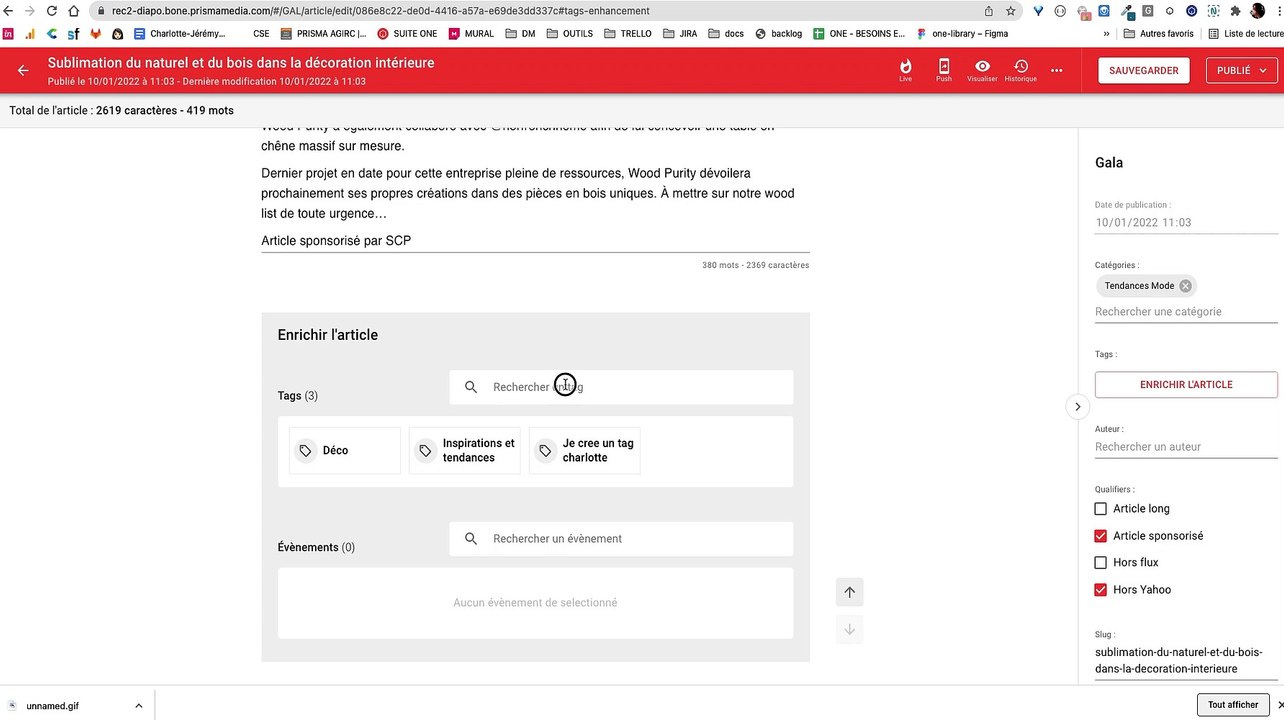Open the Autres favoris folder
Image resolution: width=1284 pixels, height=720 pixels.
(1158, 33)
